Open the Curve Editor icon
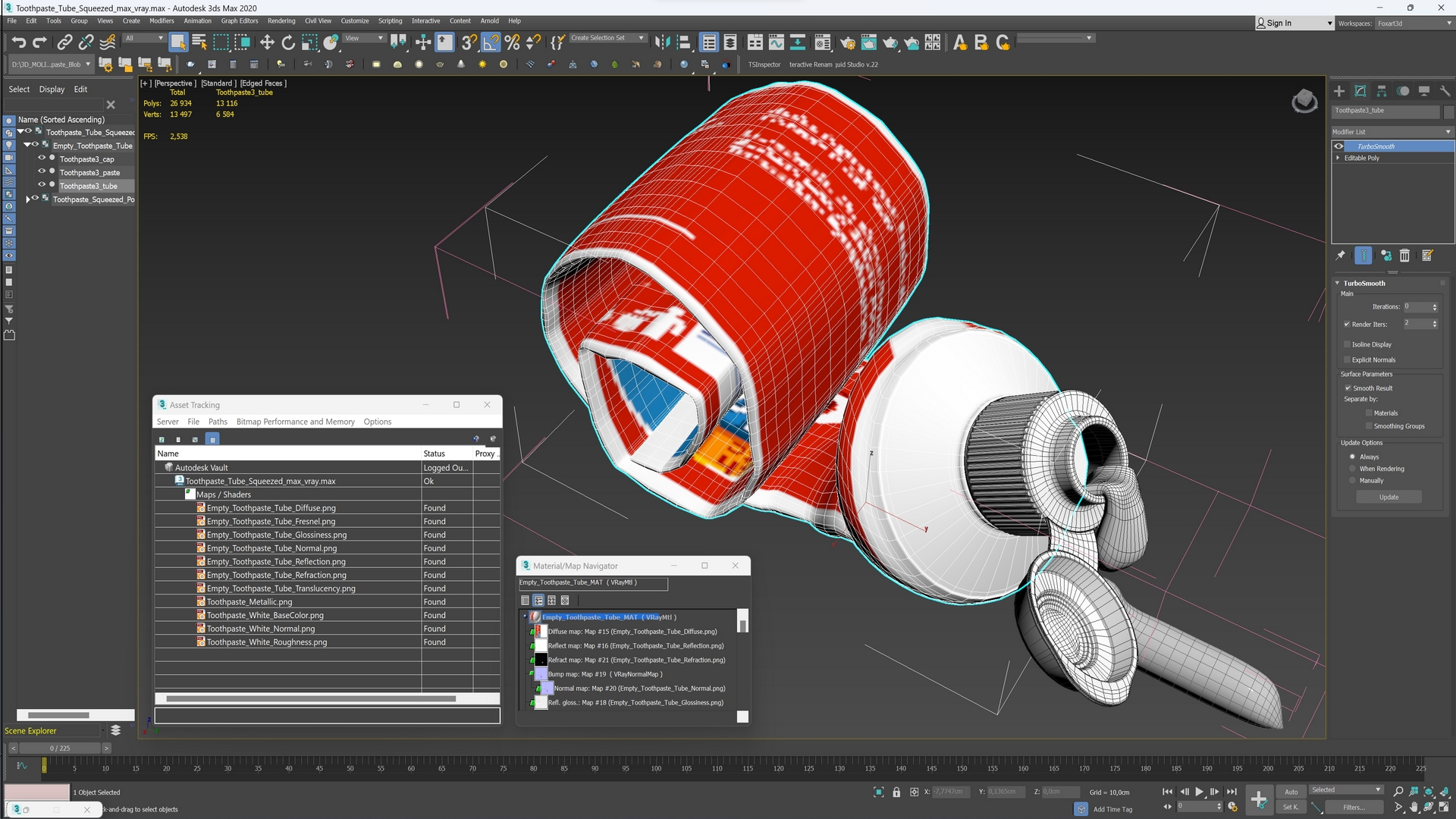The width and height of the screenshot is (1456, 819). click(777, 42)
